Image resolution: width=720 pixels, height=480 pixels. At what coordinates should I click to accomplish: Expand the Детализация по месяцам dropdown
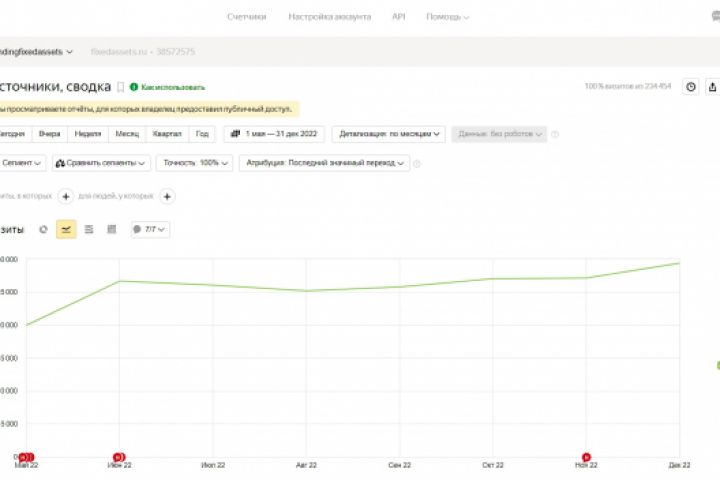pos(388,134)
